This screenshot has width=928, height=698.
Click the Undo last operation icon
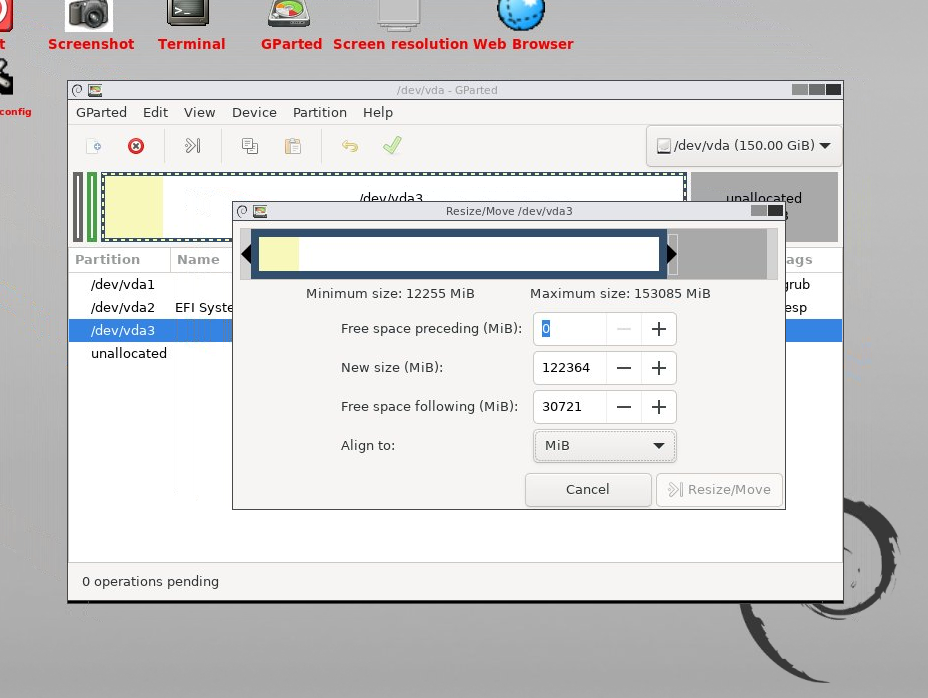(350, 146)
